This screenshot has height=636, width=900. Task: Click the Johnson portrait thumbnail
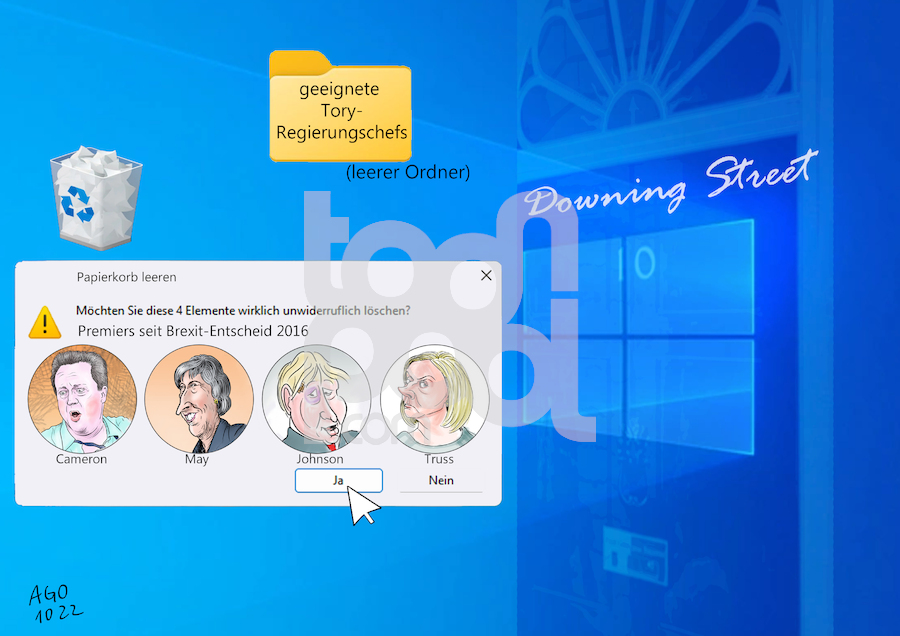pos(317,400)
